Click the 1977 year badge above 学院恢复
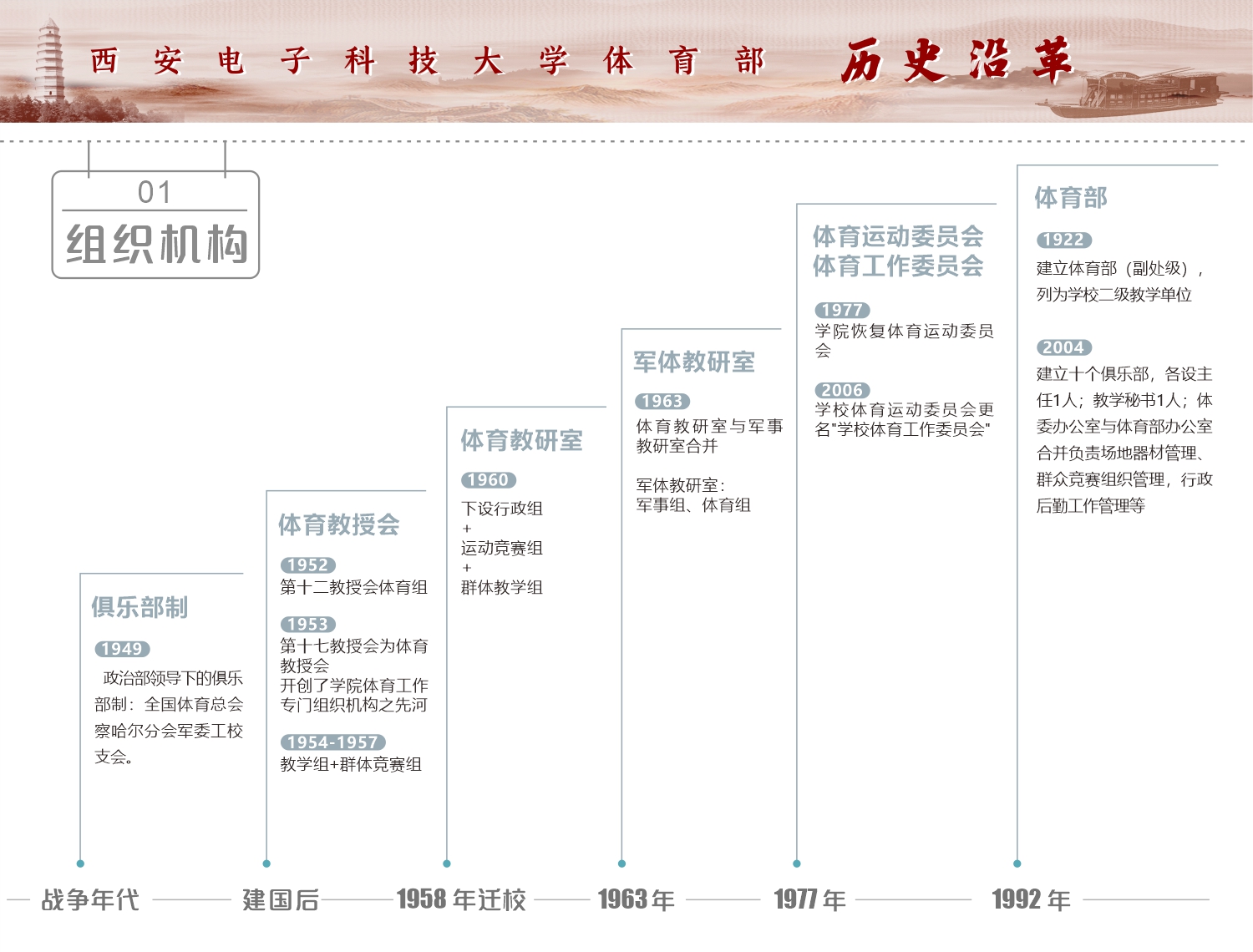The height and width of the screenshot is (952, 1253). (x=842, y=311)
